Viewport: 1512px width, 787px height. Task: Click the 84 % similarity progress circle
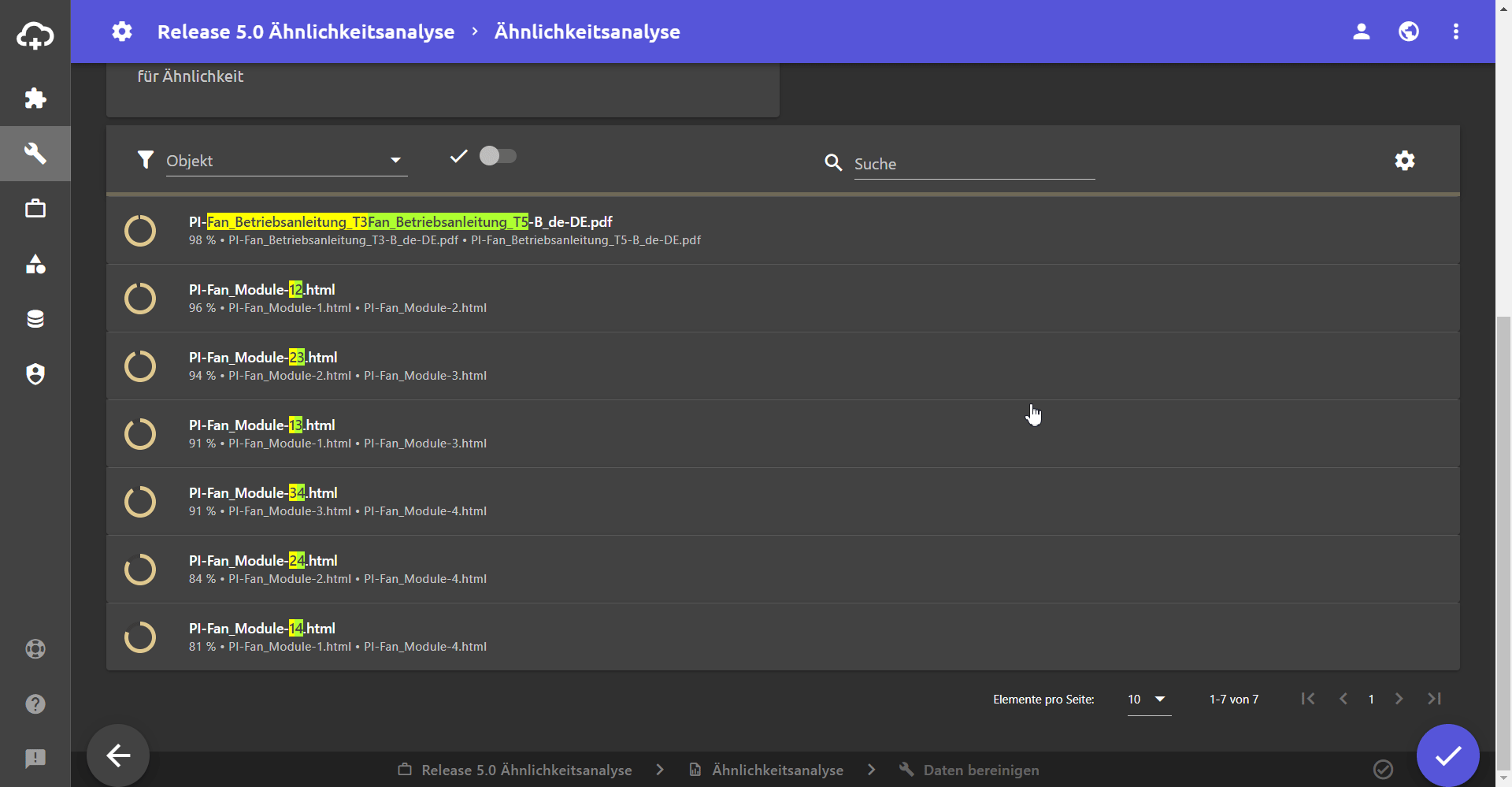pyautogui.click(x=140, y=570)
